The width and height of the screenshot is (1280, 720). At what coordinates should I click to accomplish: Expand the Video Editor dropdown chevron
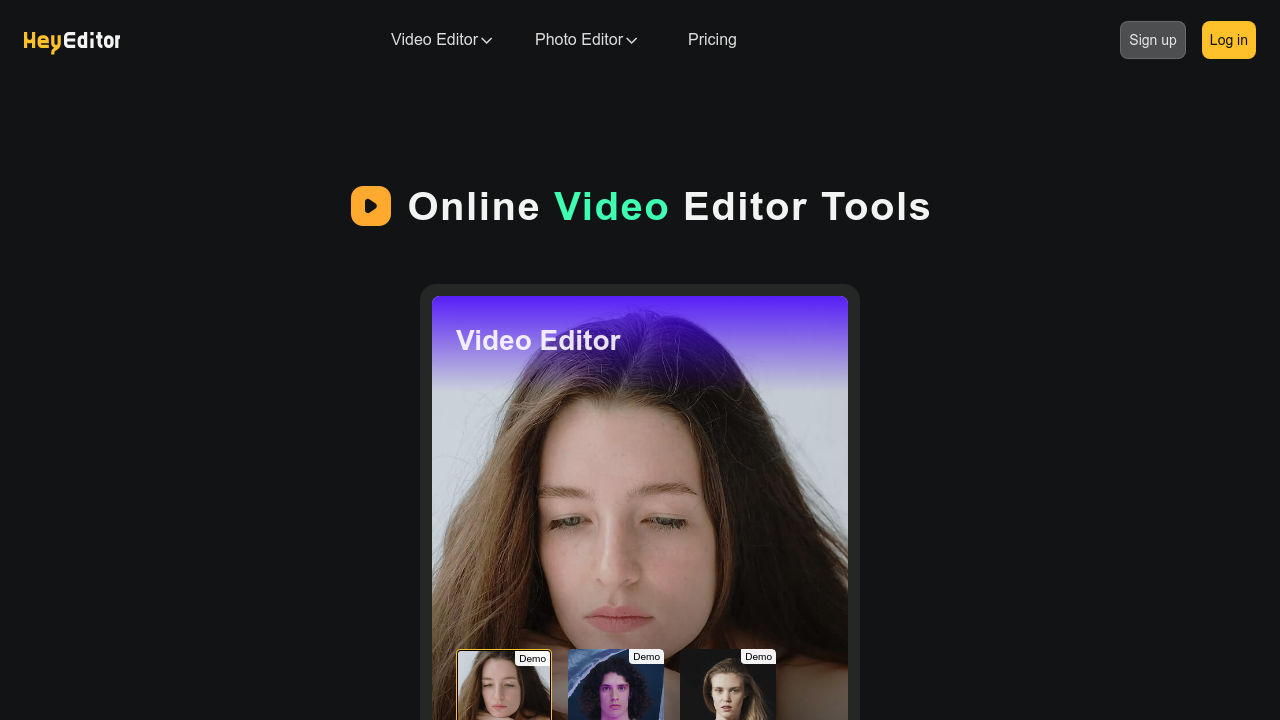coord(487,40)
